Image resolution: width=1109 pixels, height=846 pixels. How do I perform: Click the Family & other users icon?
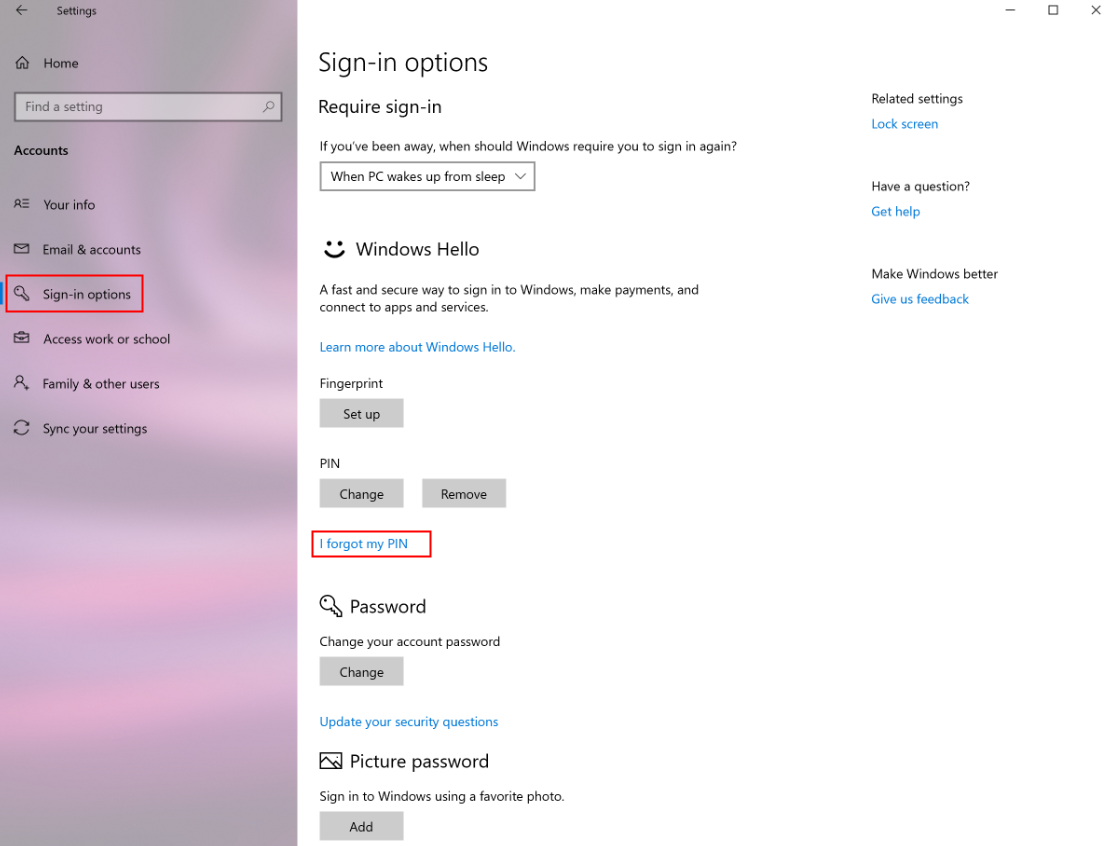click(x=22, y=383)
